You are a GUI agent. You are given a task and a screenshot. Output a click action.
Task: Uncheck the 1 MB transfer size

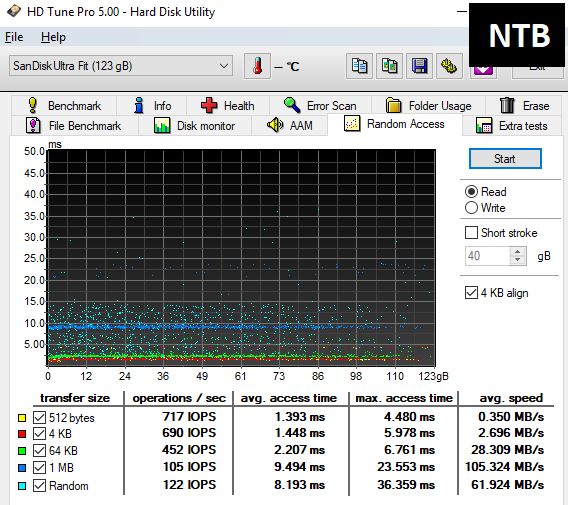39,467
